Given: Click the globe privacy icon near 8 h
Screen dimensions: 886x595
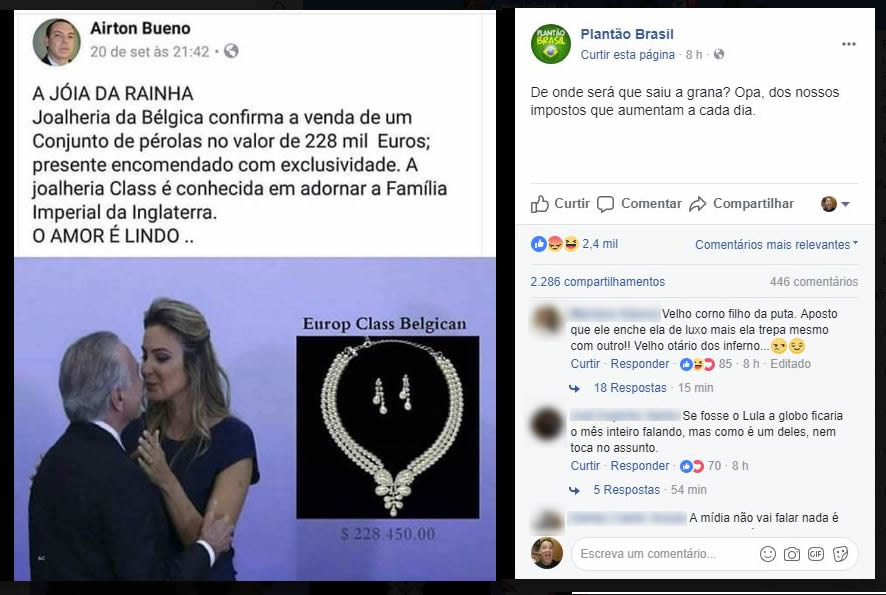Looking at the screenshot, I should pos(719,54).
